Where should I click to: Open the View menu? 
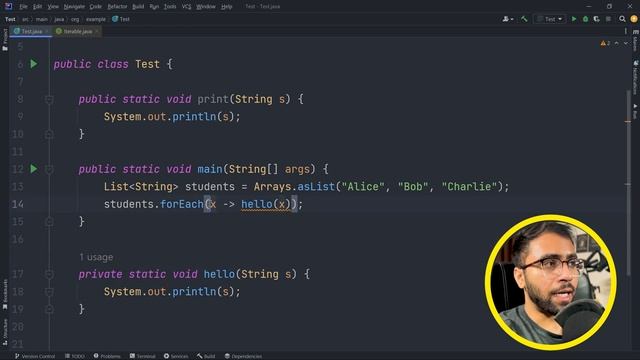point(53,7)
